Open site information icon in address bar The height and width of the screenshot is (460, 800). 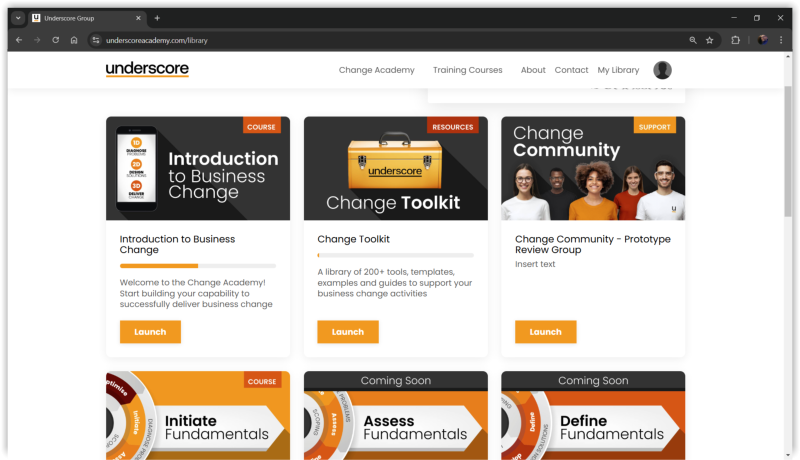pyautogui.click(x=96, y=40)
